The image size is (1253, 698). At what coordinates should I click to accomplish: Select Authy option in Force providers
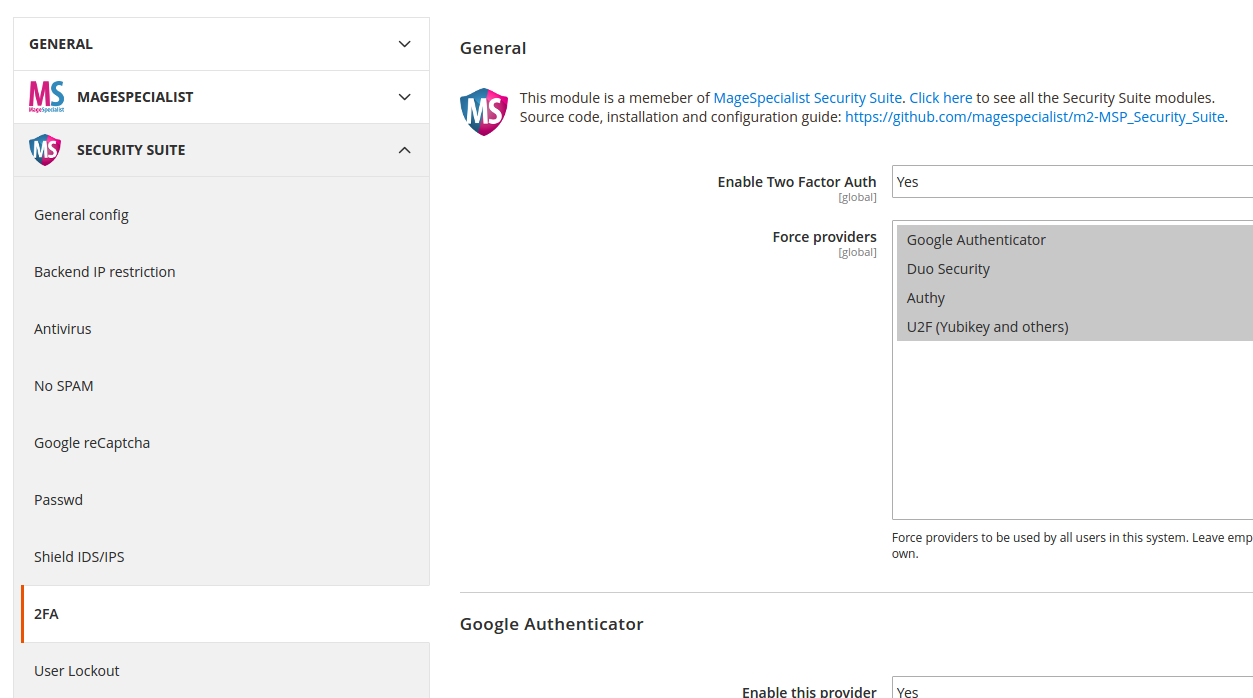tap(926, 298)
